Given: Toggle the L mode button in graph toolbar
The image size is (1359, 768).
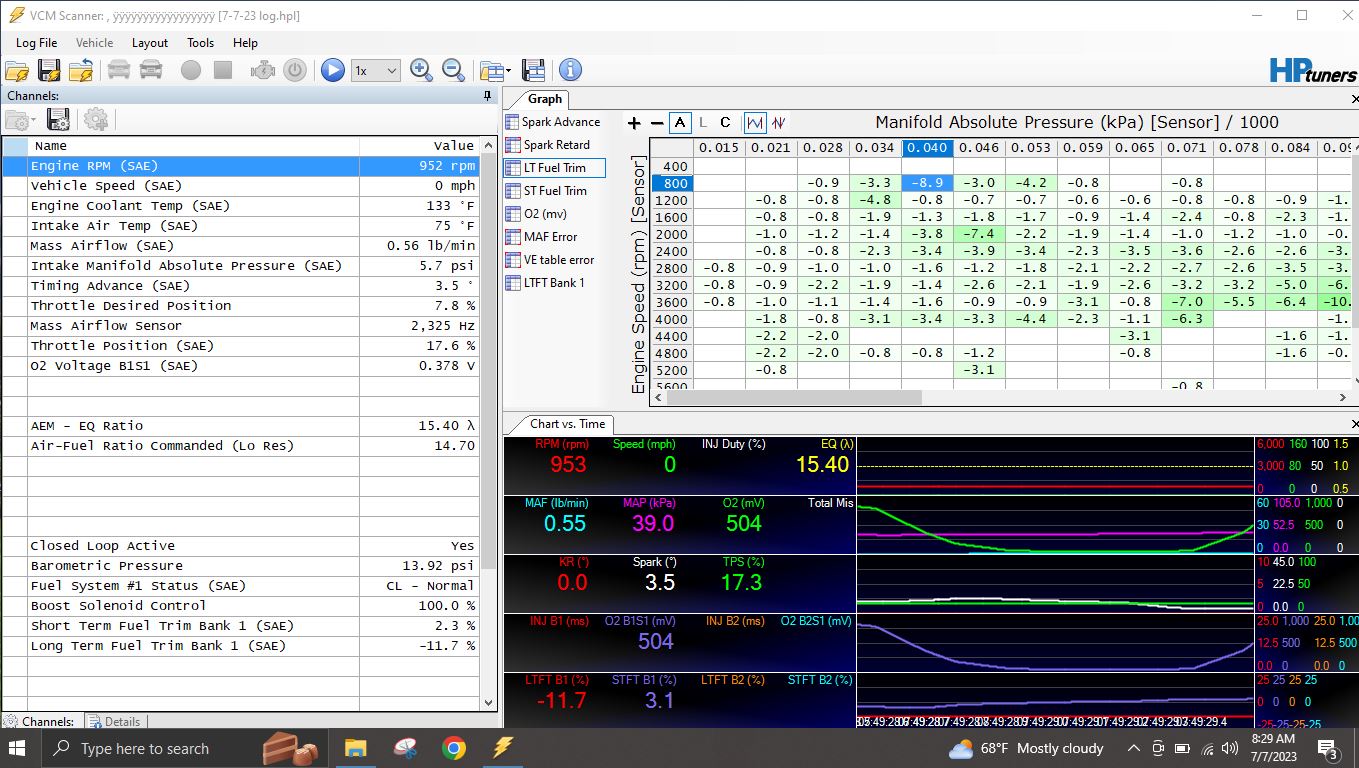Looking at the screenshot, I should (703, 123).
